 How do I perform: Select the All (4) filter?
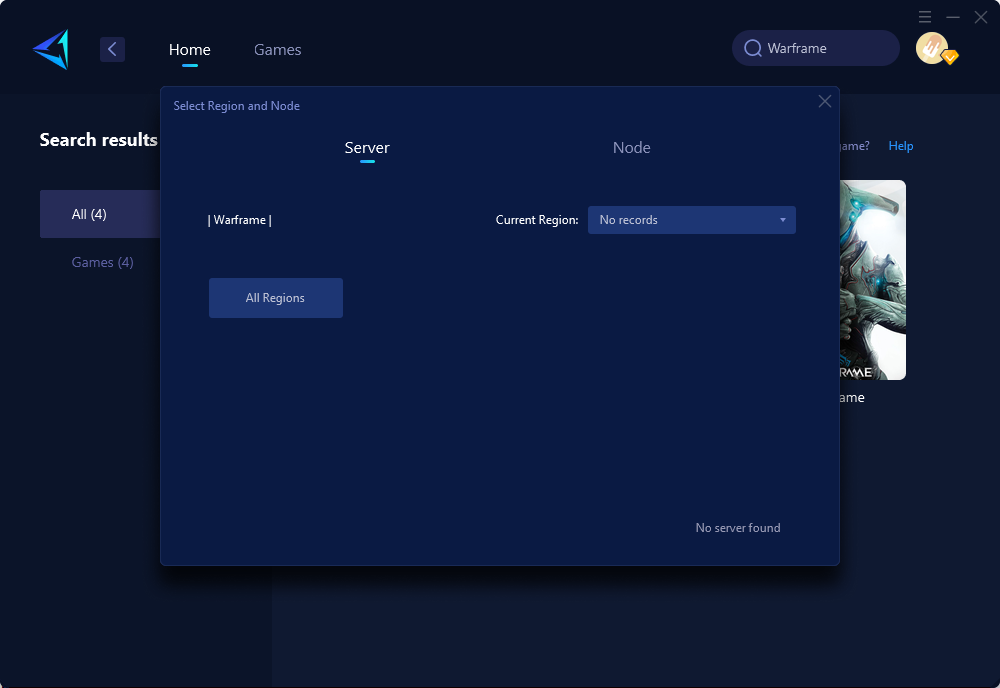[x=100, y=214]
